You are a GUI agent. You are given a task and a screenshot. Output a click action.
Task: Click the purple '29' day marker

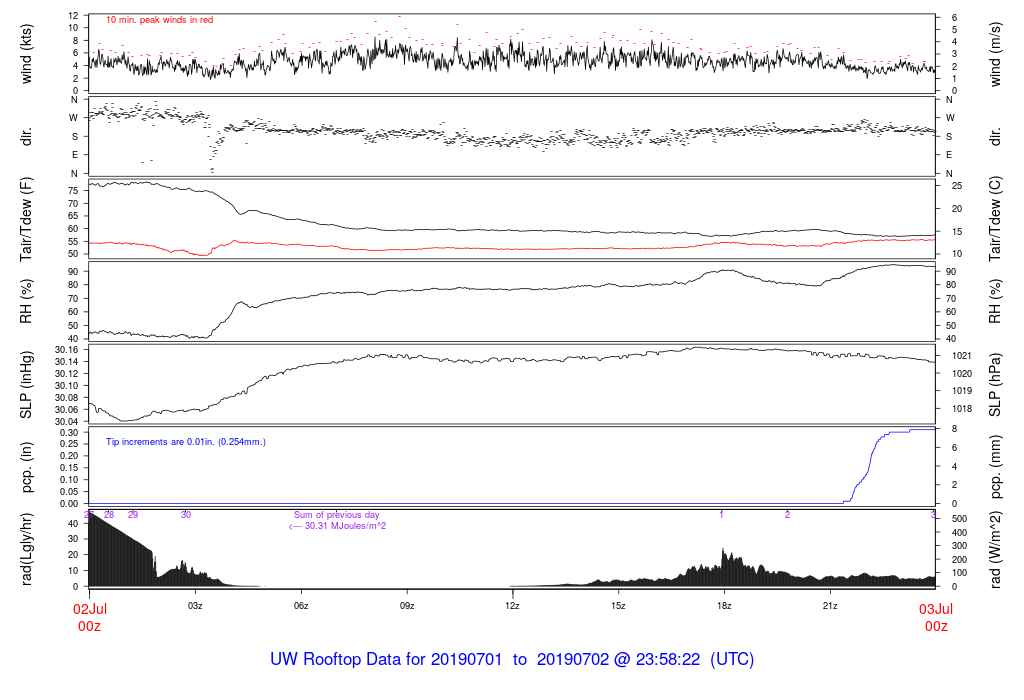pos(133,515)
